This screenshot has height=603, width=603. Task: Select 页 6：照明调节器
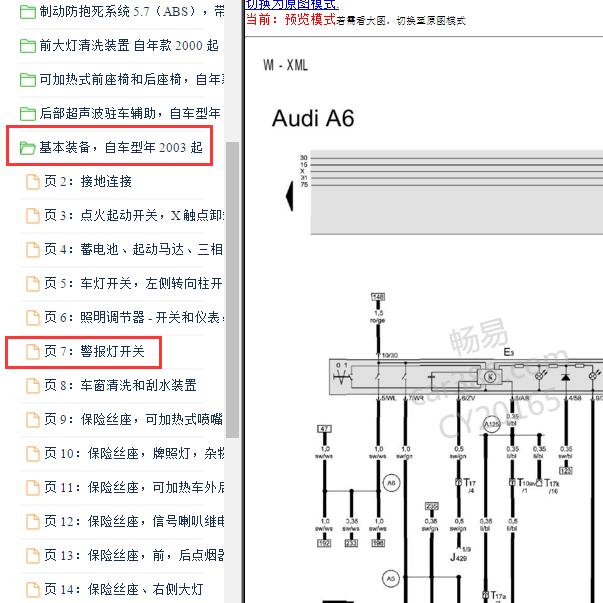click(x=125, y=317)
